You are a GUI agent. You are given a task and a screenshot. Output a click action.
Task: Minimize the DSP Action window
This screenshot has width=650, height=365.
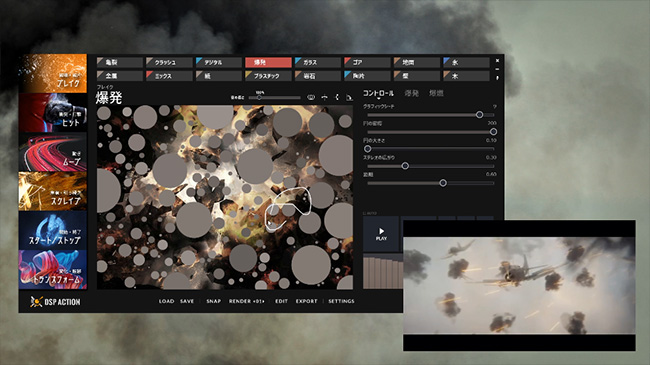[497, 69]
